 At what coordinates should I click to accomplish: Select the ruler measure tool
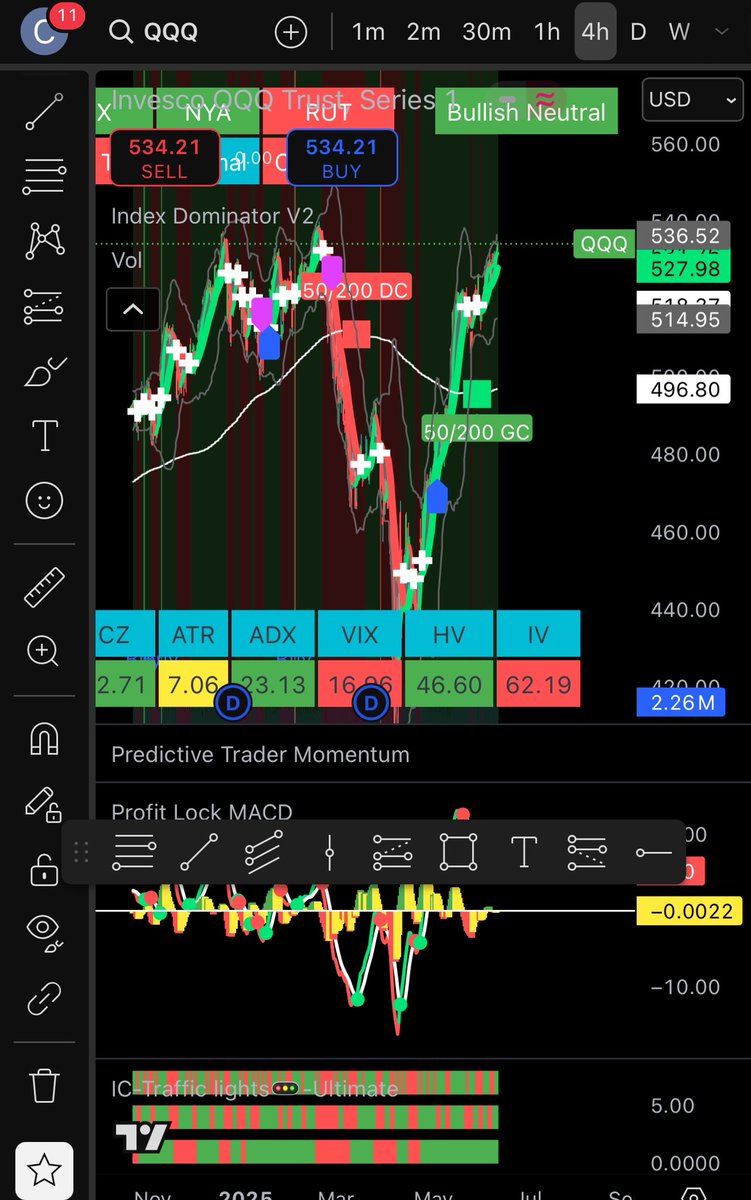tap(44, 588)
